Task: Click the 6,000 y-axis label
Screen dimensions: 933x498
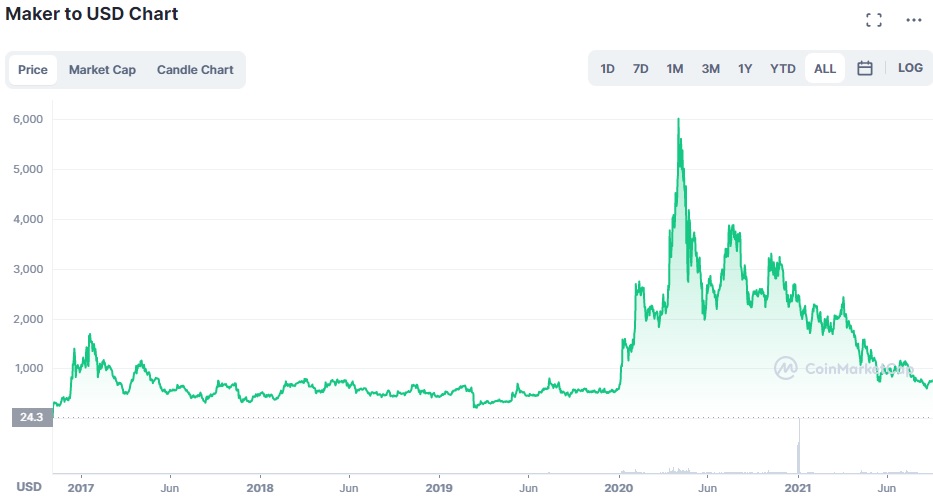Action: 28,119
